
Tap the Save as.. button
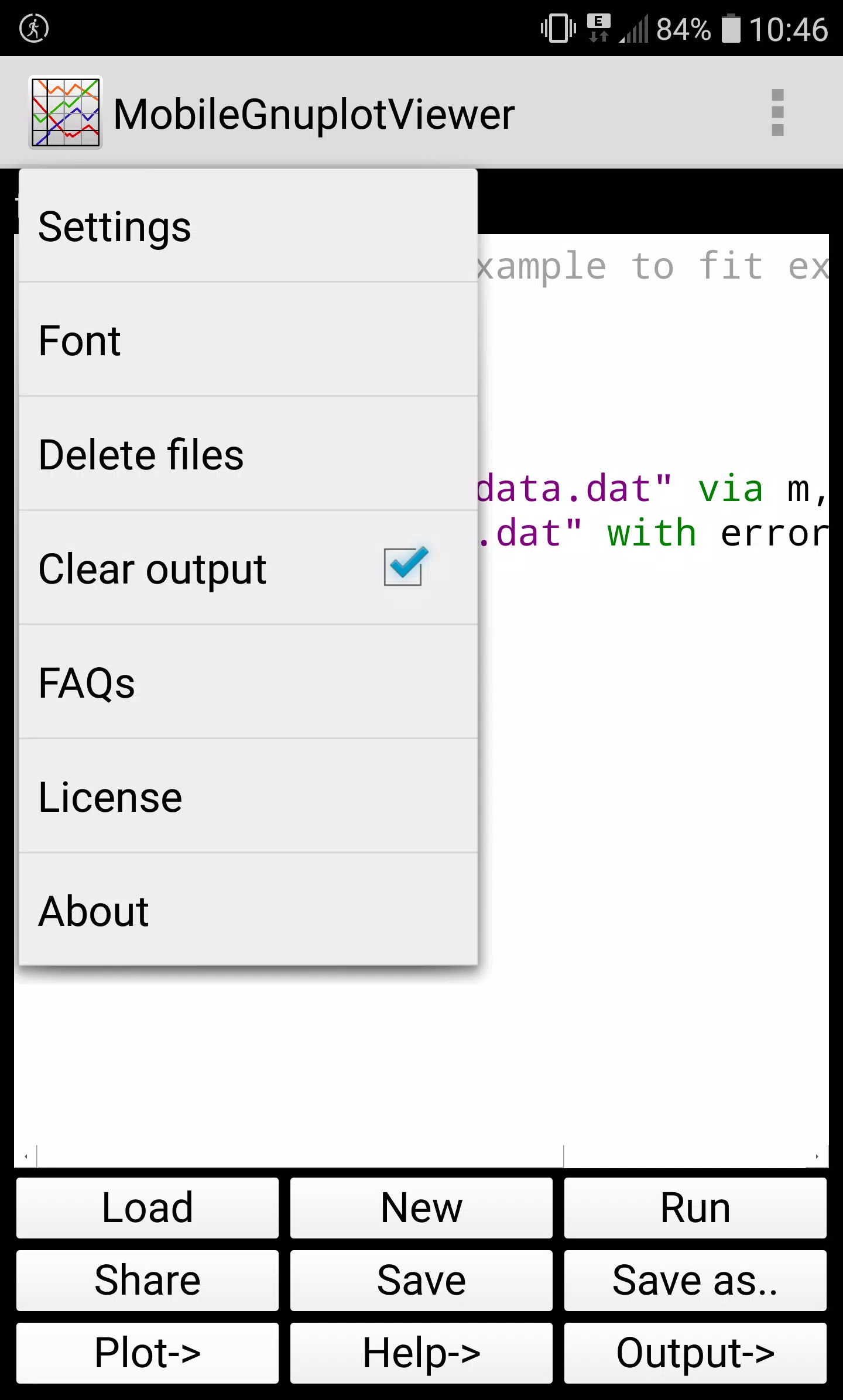(695, 1280)
